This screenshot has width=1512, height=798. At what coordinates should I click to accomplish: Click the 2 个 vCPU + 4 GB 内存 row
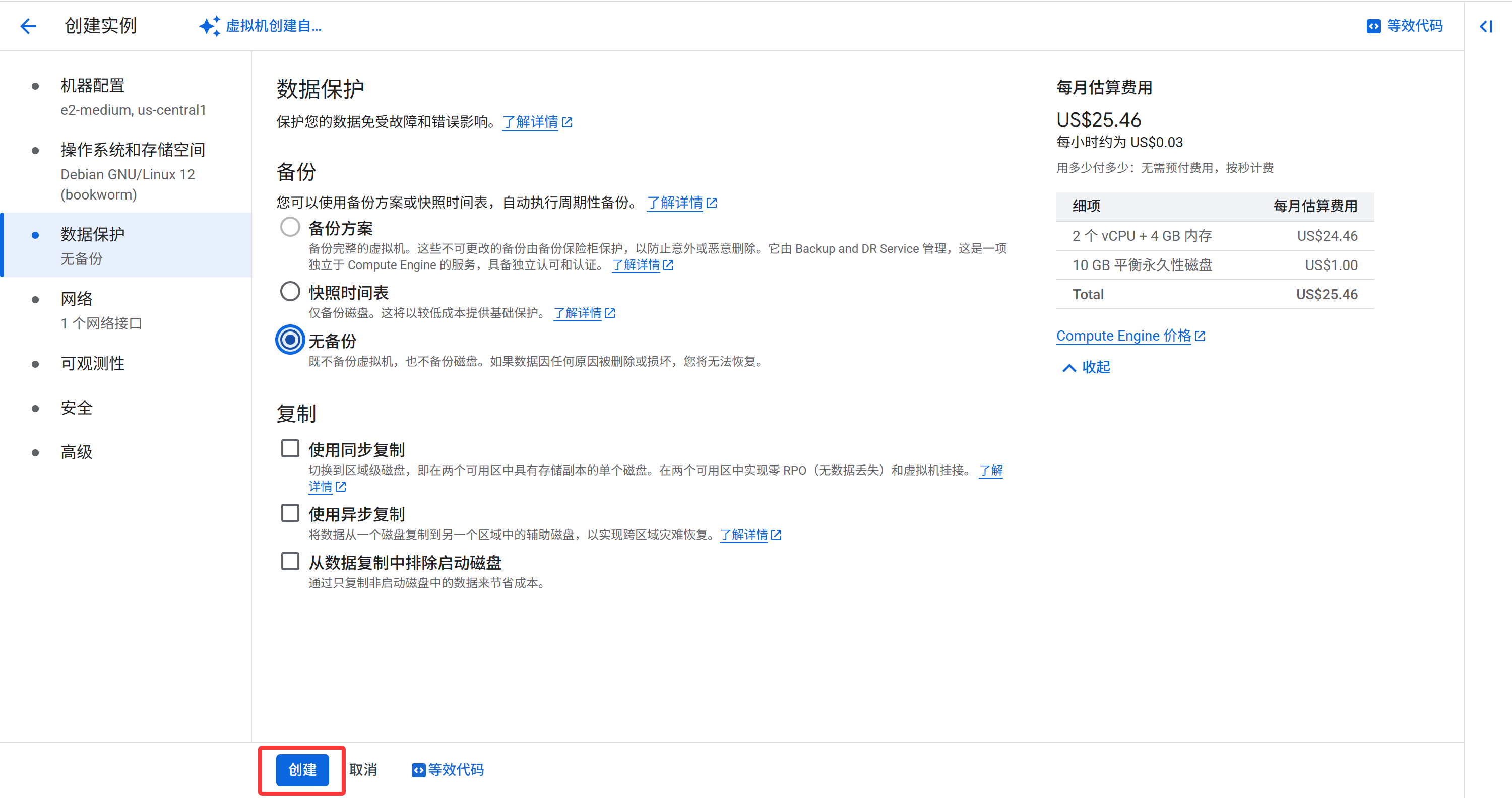coord(1215,236)
